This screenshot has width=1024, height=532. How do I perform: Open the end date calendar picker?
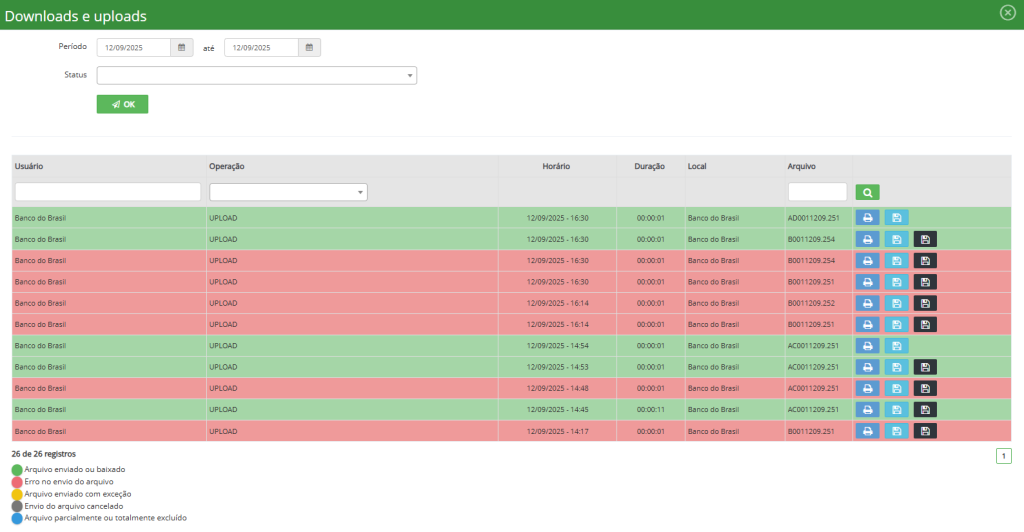point(309,47)
